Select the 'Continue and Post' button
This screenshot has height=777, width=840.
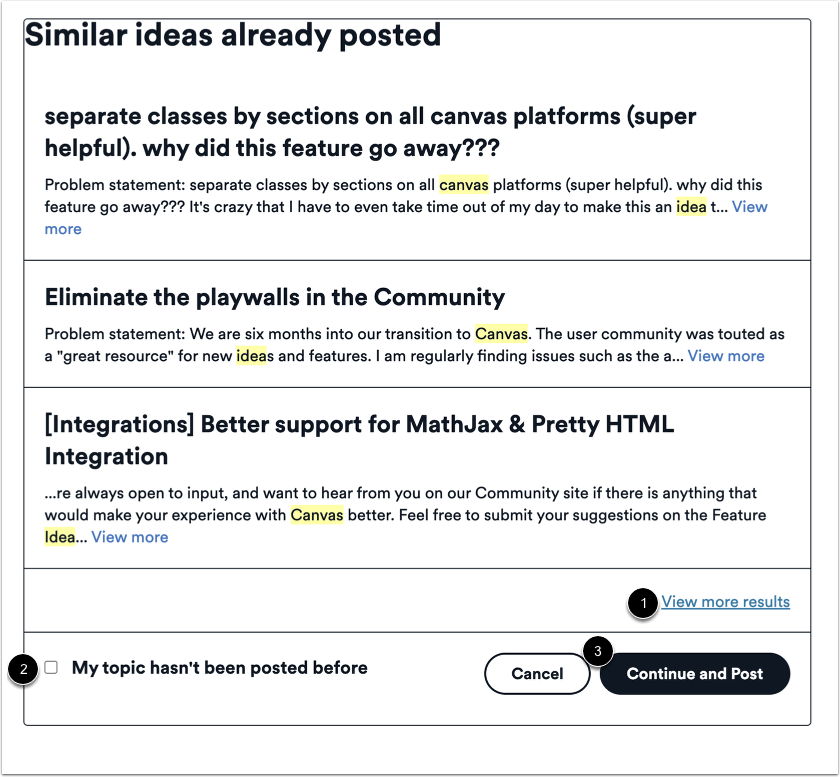click(x=694, y=673)
